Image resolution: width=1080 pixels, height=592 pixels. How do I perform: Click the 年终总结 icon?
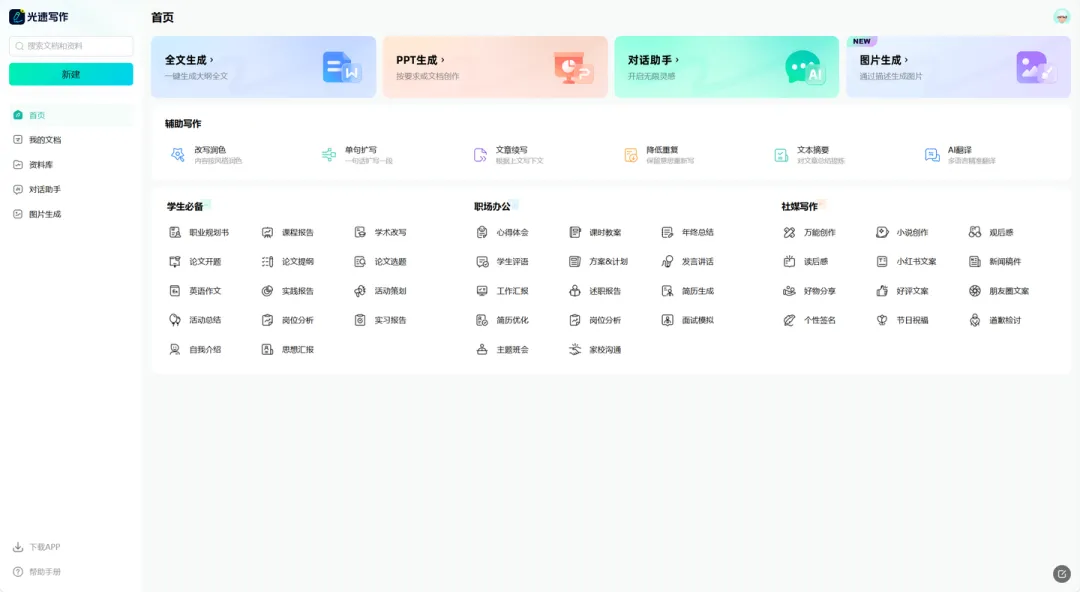667,233
